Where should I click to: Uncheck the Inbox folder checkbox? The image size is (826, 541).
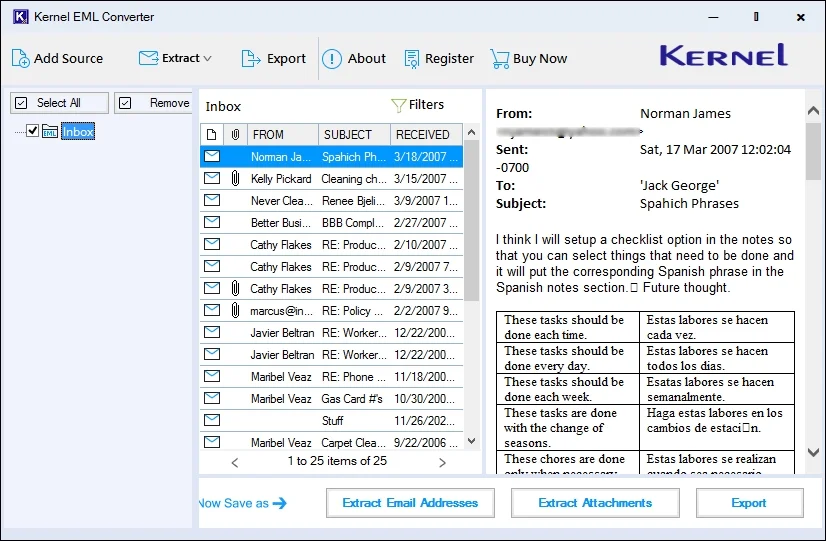click(33, 130)
